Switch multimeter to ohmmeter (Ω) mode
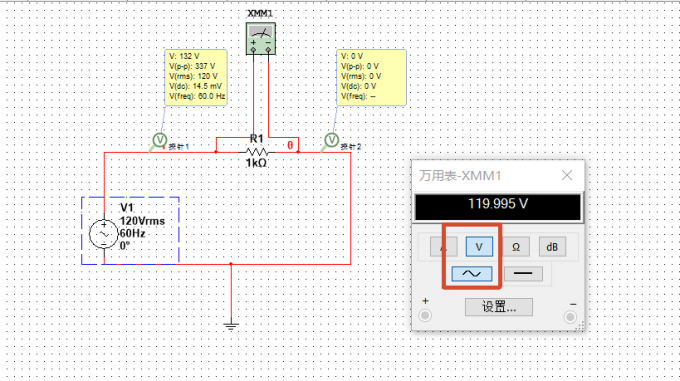This screenshot has width=680, height=381. tap(516, 247)
